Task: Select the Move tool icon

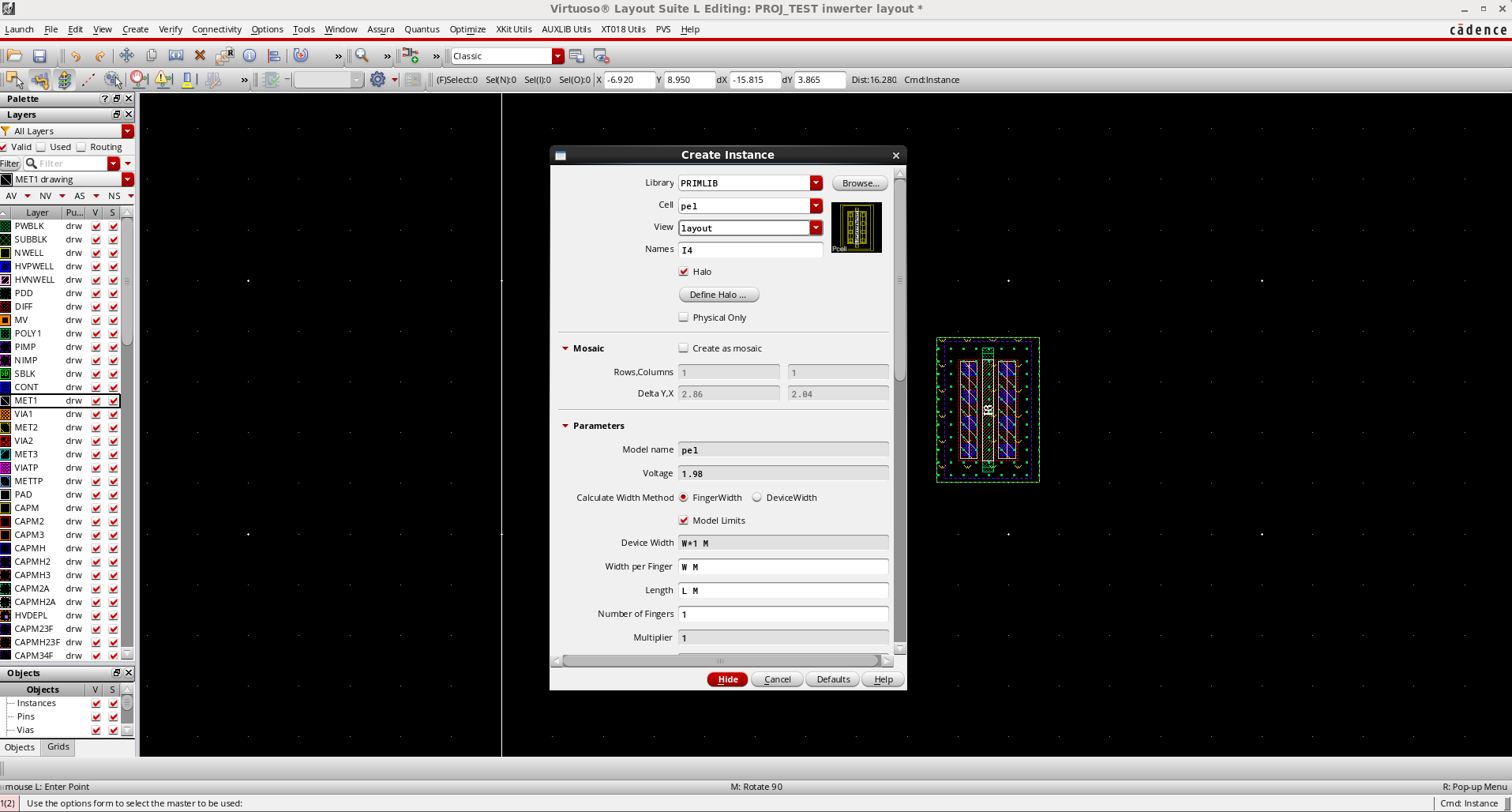Action: tap(126, 56)
